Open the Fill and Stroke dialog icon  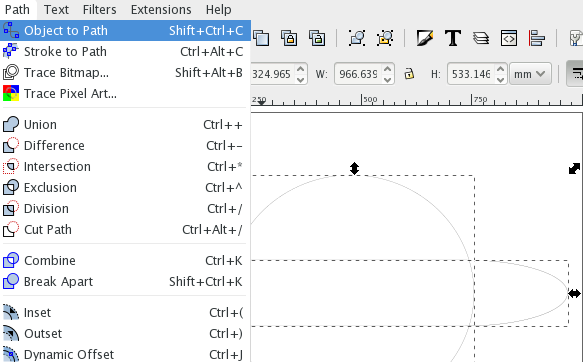pos(425,38)
